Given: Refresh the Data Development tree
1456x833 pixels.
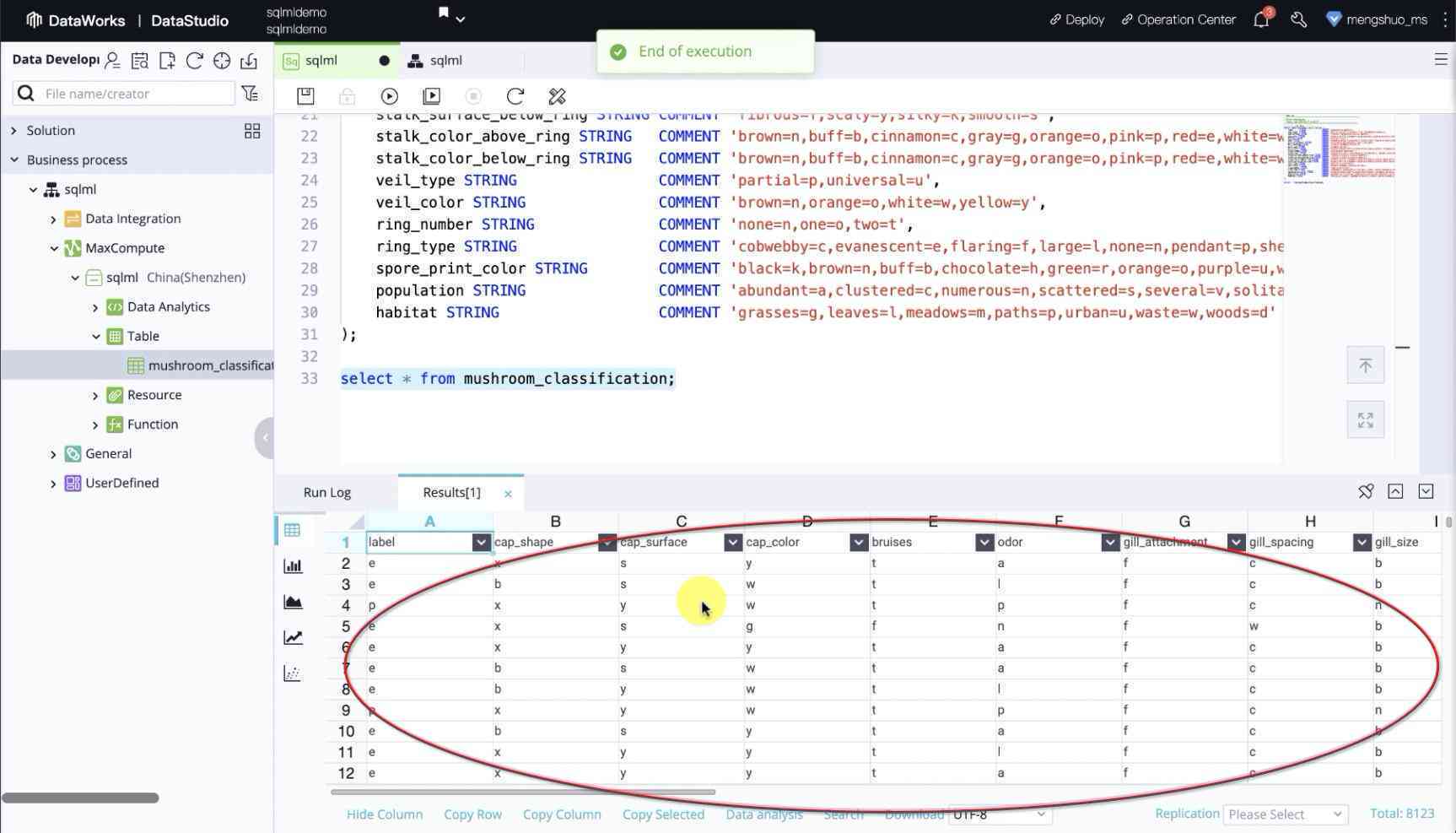Looking at the screenshot, I should pos(194,60).
